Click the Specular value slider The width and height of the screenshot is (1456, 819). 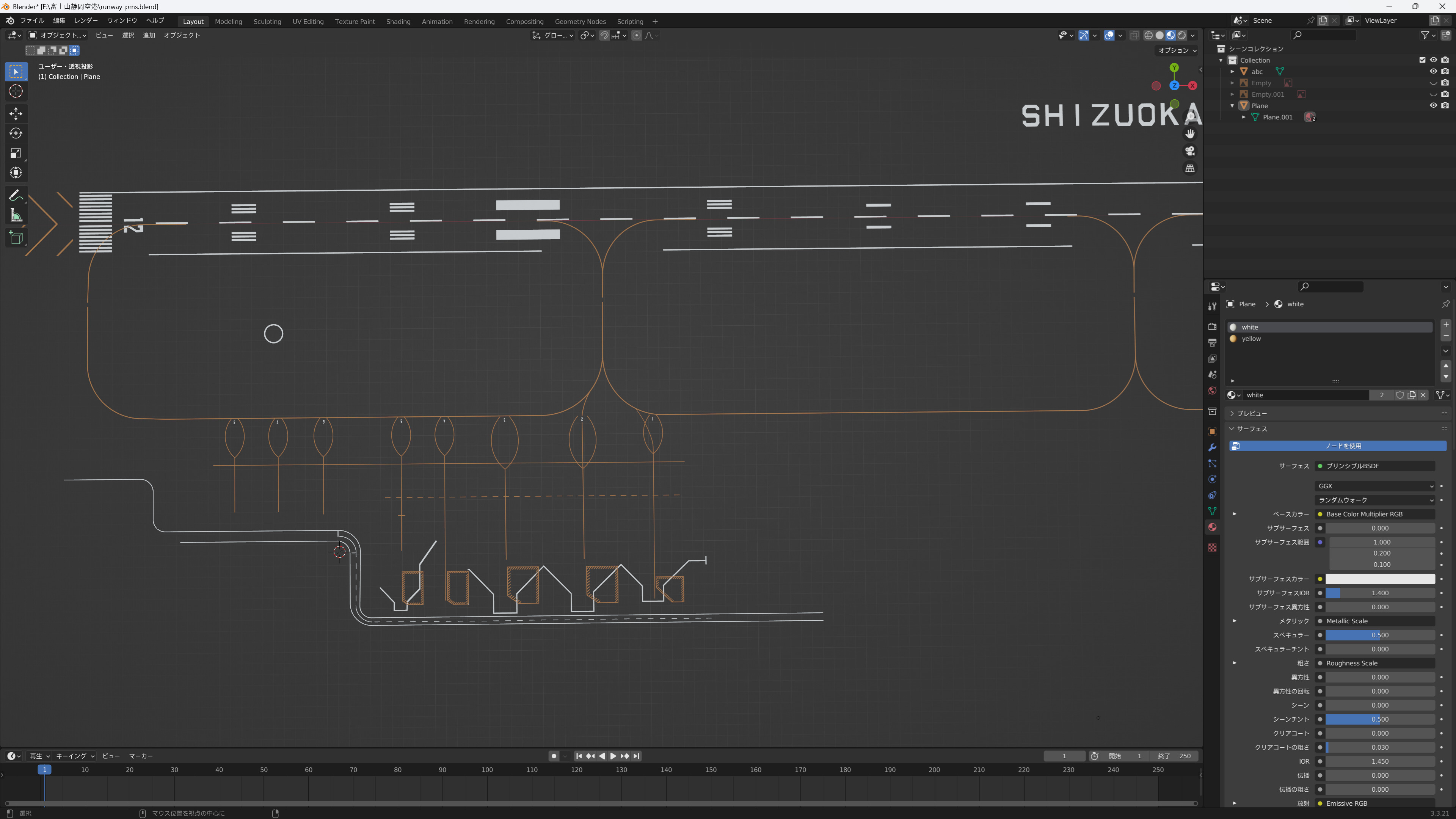(x=1380, y=635)
